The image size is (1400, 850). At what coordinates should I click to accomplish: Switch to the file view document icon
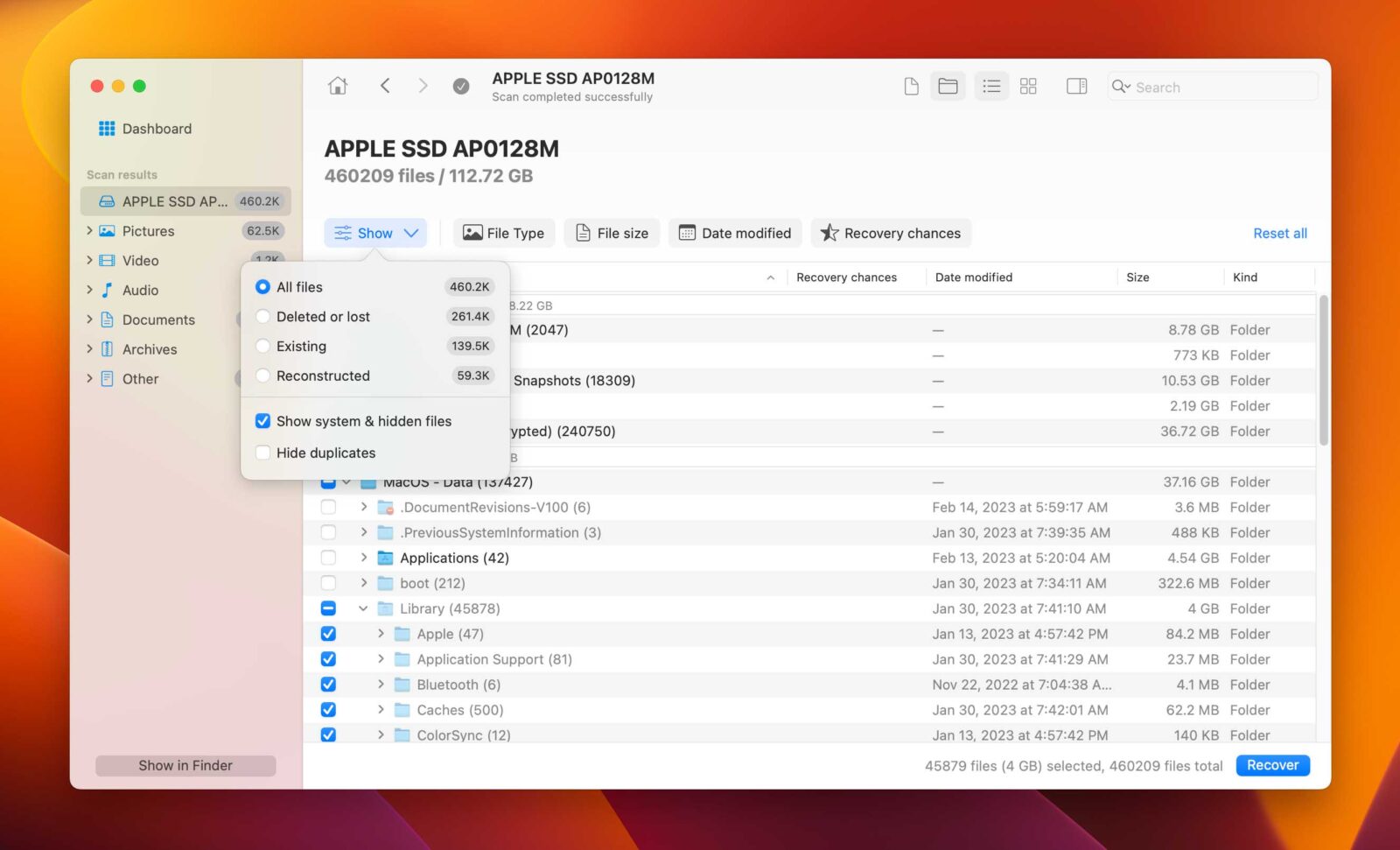coord(911,86)
